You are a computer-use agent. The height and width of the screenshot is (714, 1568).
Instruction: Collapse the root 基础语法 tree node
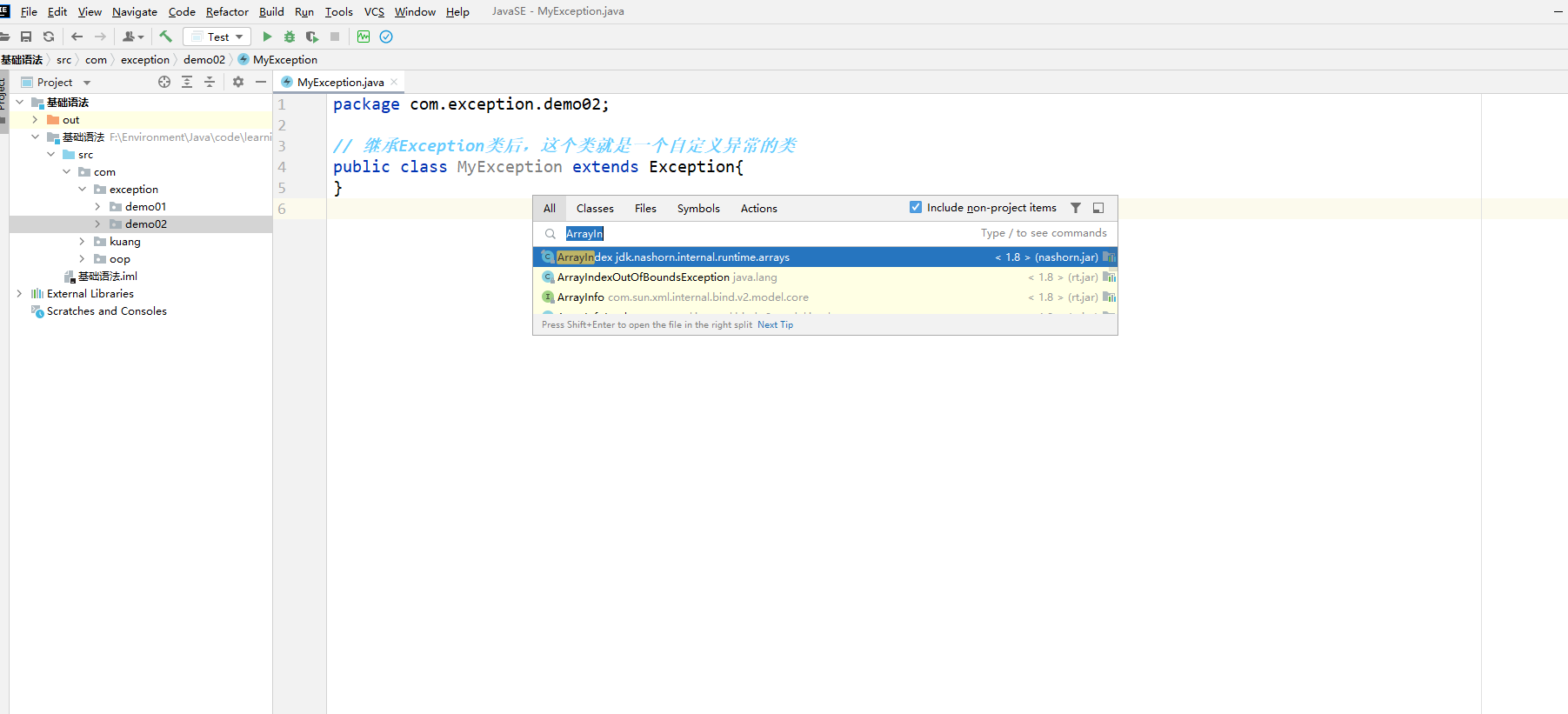click(20, 102)
